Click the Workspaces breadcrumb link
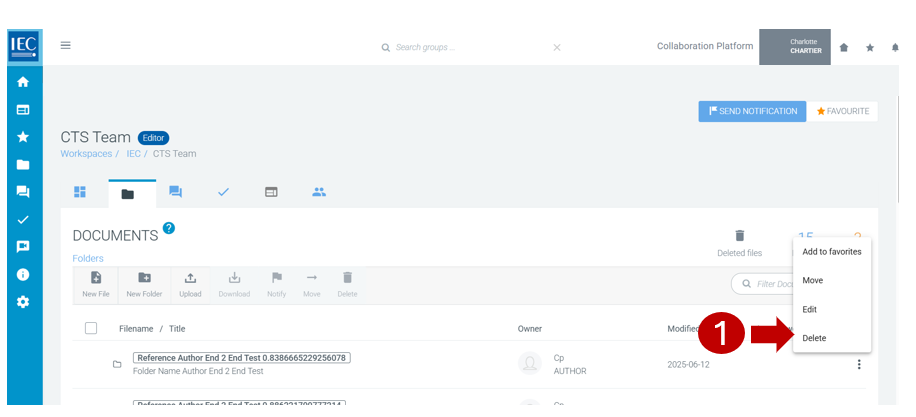The width and height of the screenshot is (916, 417). (84, 154)
